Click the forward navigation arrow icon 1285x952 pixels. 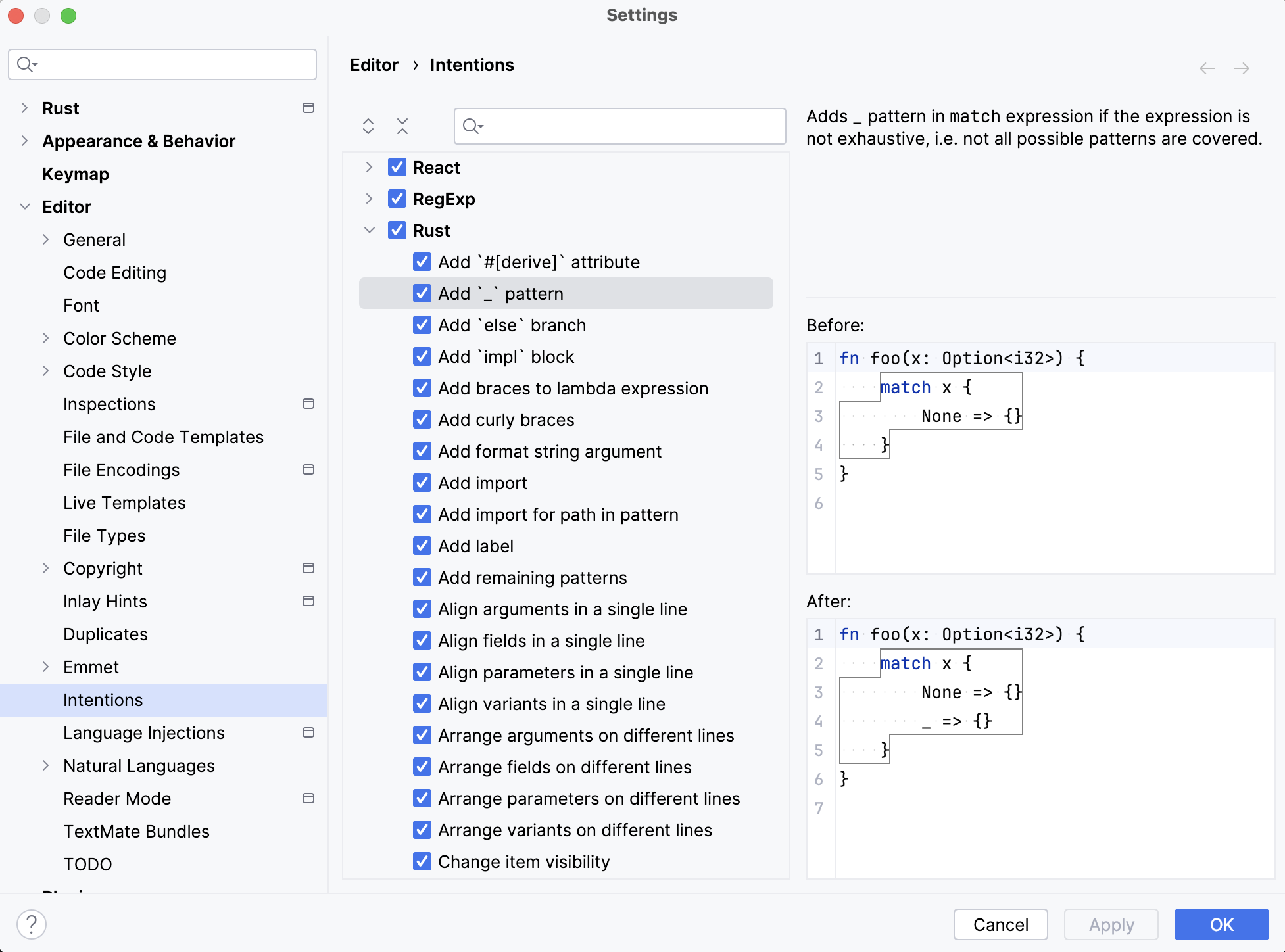(1243, 68)
